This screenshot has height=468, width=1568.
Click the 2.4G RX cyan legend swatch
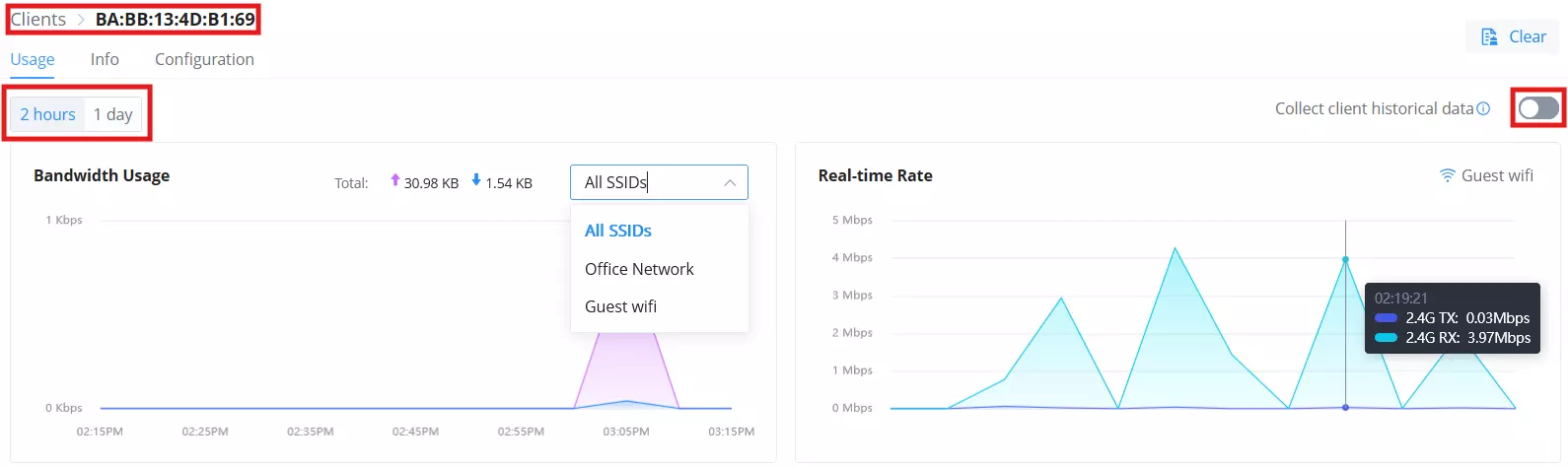pos(1386,338)
